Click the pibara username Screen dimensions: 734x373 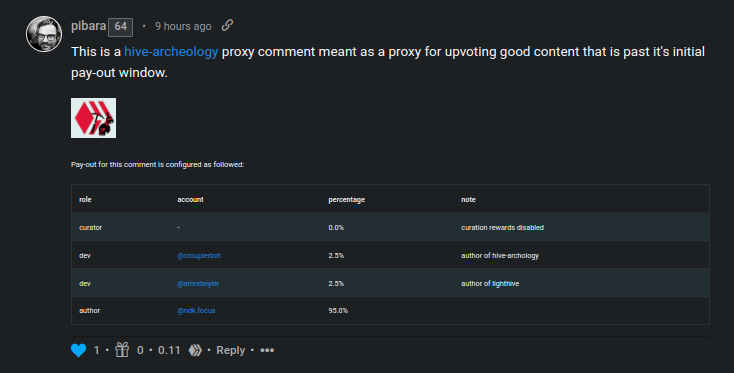pyautogui.click(x=88, y=26)
